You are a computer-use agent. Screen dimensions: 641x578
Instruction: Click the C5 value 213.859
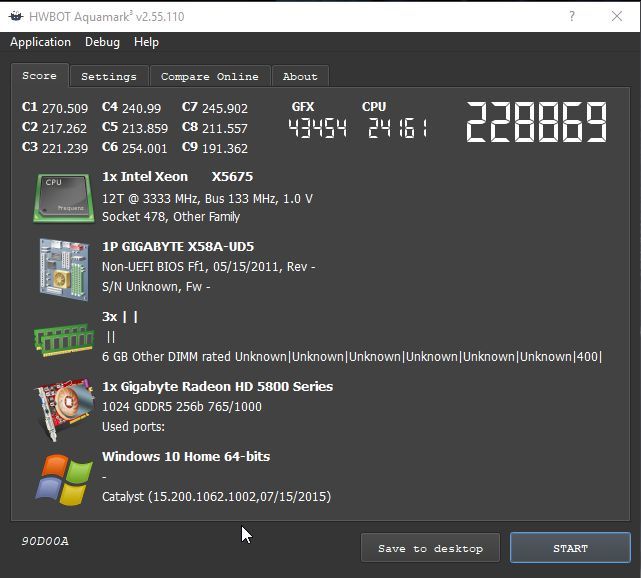coord(145,128)
